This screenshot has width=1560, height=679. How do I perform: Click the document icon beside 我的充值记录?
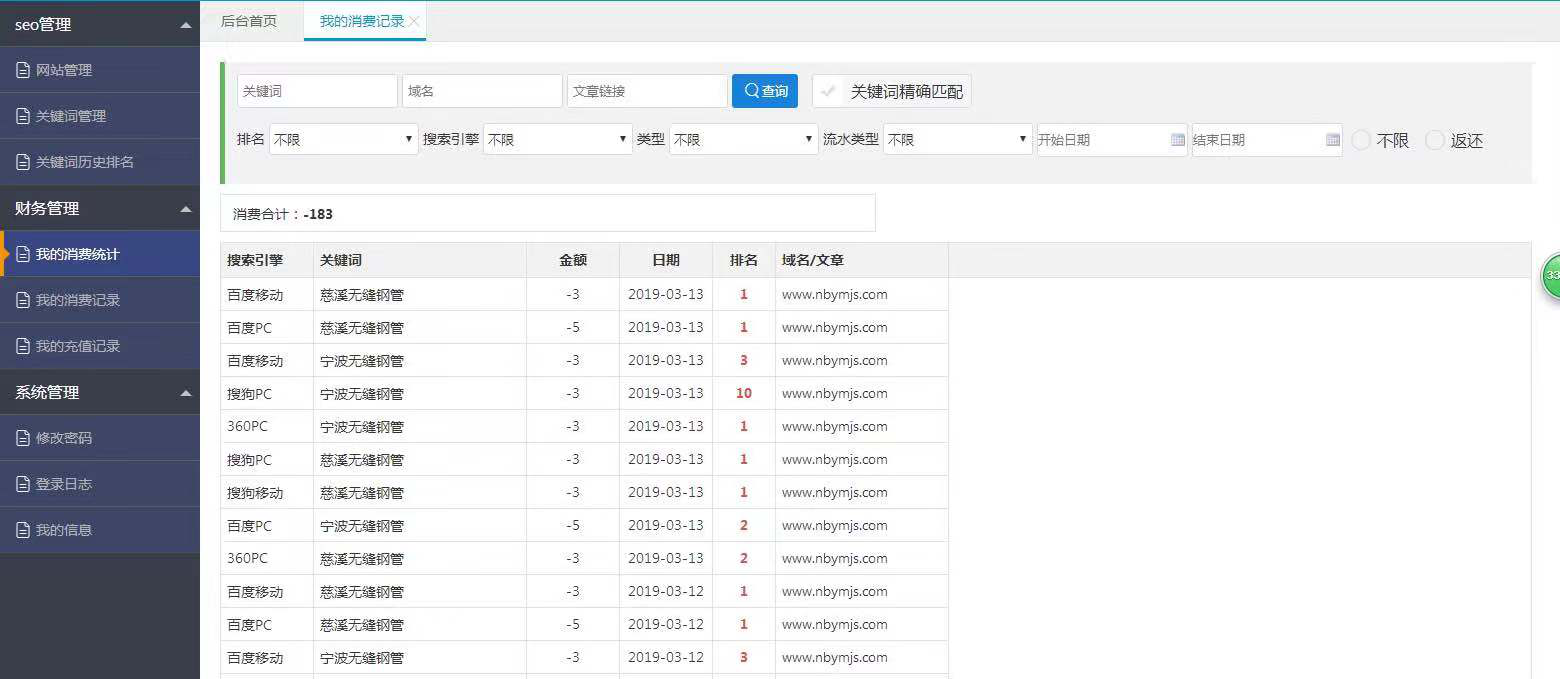(23, 346)
